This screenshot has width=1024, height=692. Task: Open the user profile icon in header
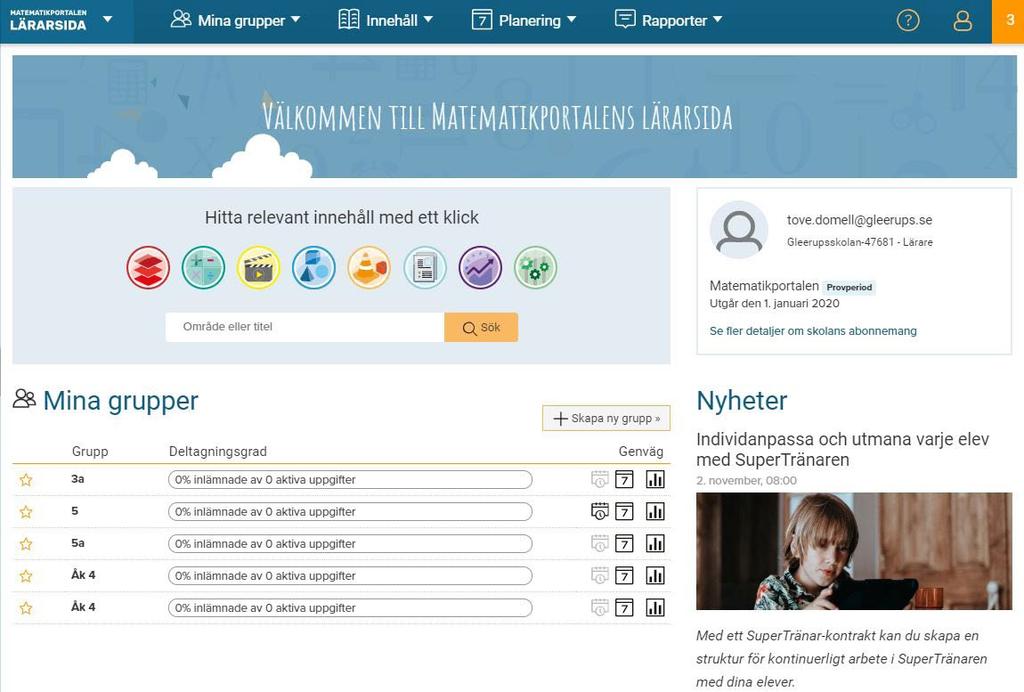(963, 21)
